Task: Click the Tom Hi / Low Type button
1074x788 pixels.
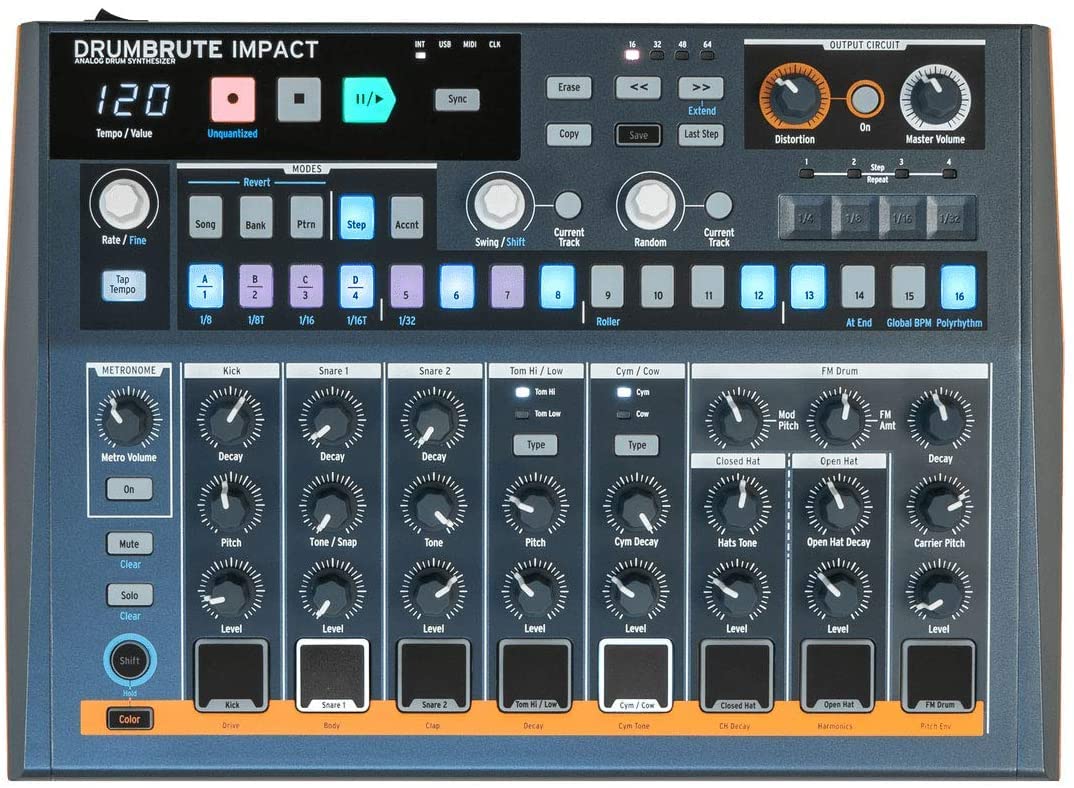Action: [536, 445]
